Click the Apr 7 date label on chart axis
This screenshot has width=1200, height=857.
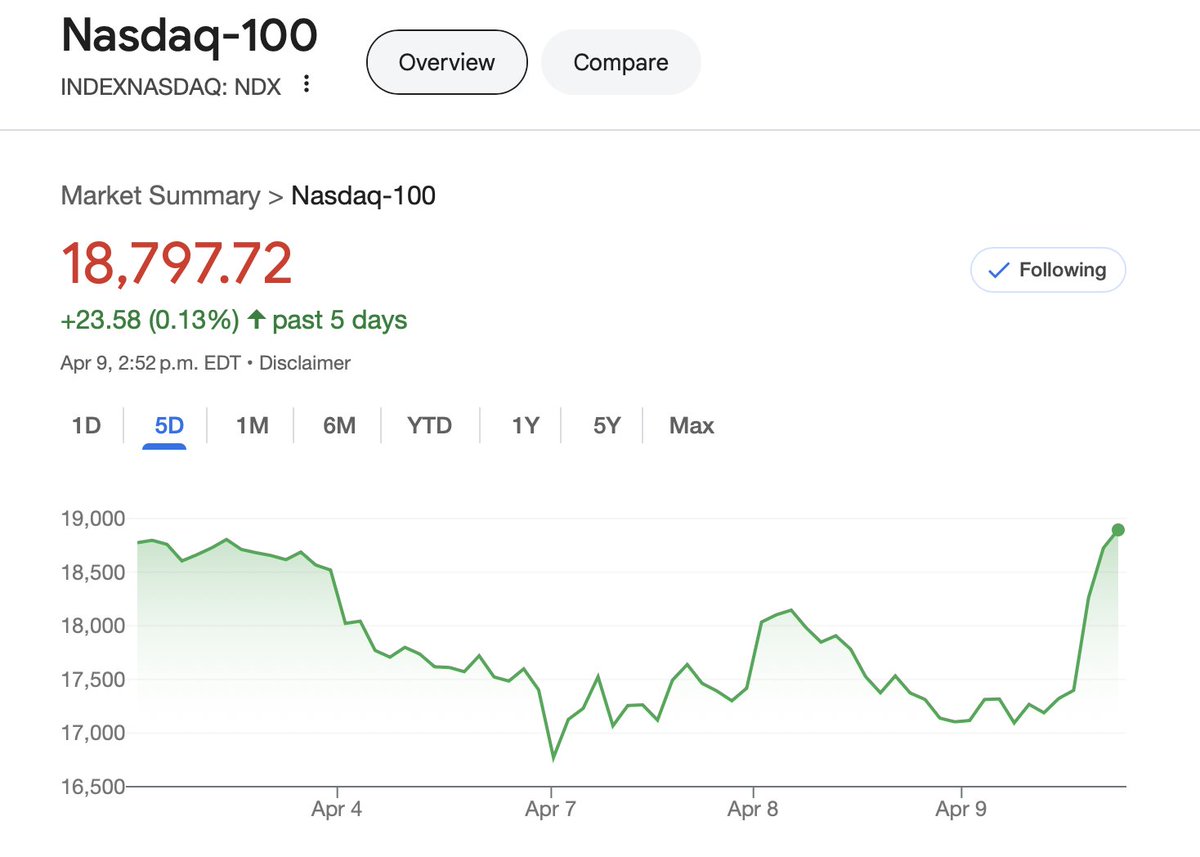pyautogui.click(x=551, y=810)
